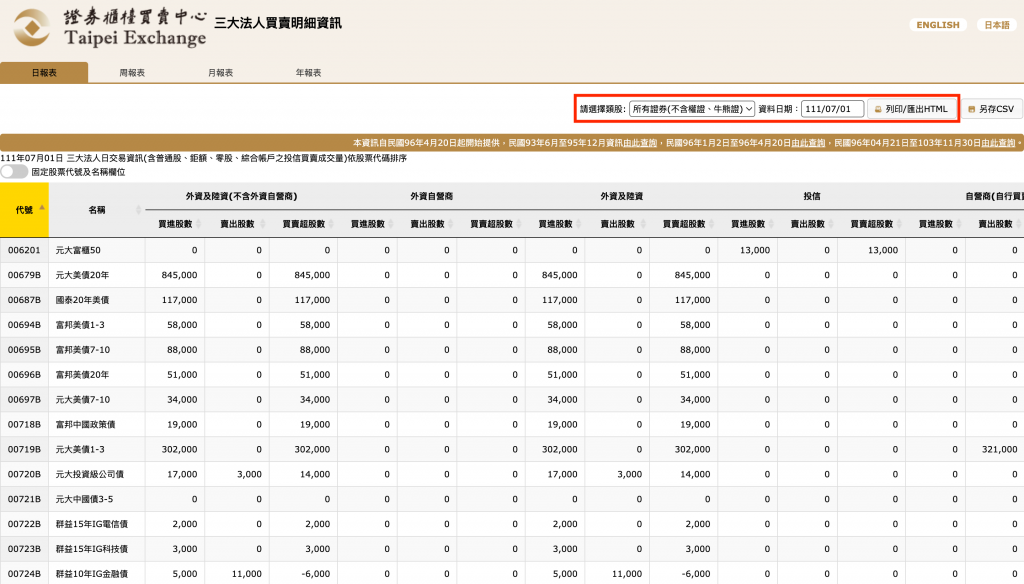The width and height of the screenshot is (1024, 584).
Task: Sort 買賣超股數 under the 外資及陸資 group
Action: [x=711, y=224]
